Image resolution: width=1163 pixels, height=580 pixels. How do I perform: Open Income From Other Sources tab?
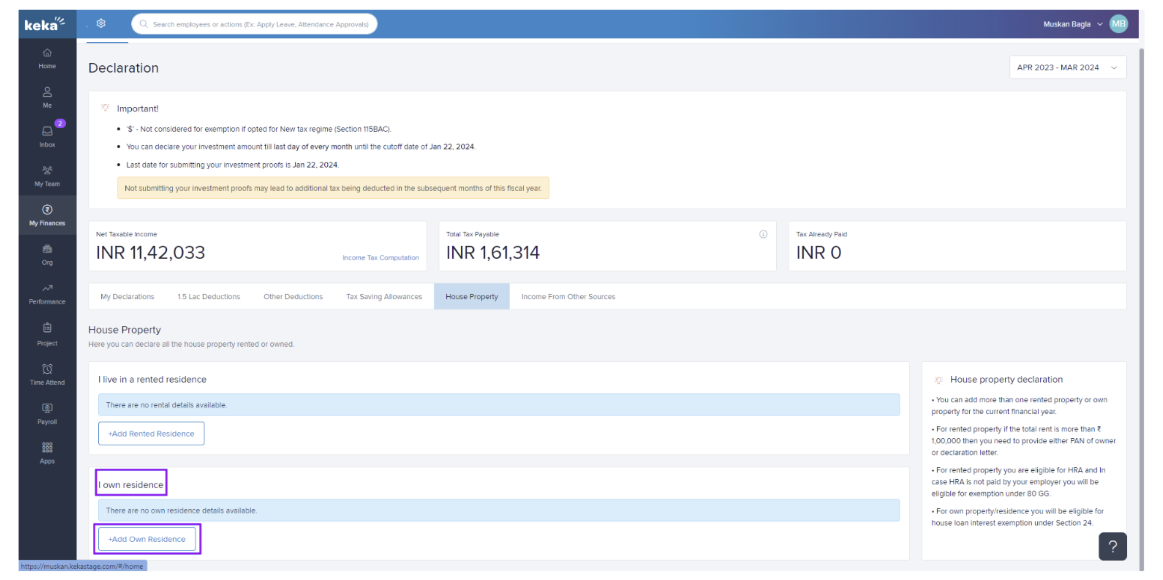[568, 297]
